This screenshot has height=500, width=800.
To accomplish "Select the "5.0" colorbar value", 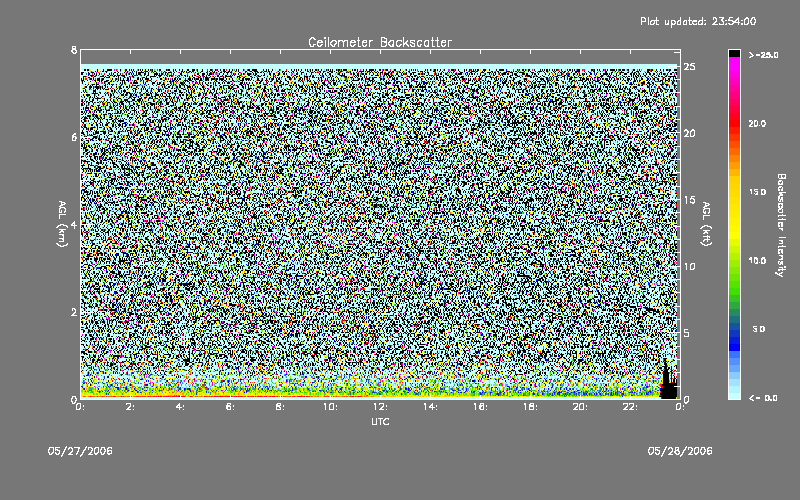I will [759, 329].
